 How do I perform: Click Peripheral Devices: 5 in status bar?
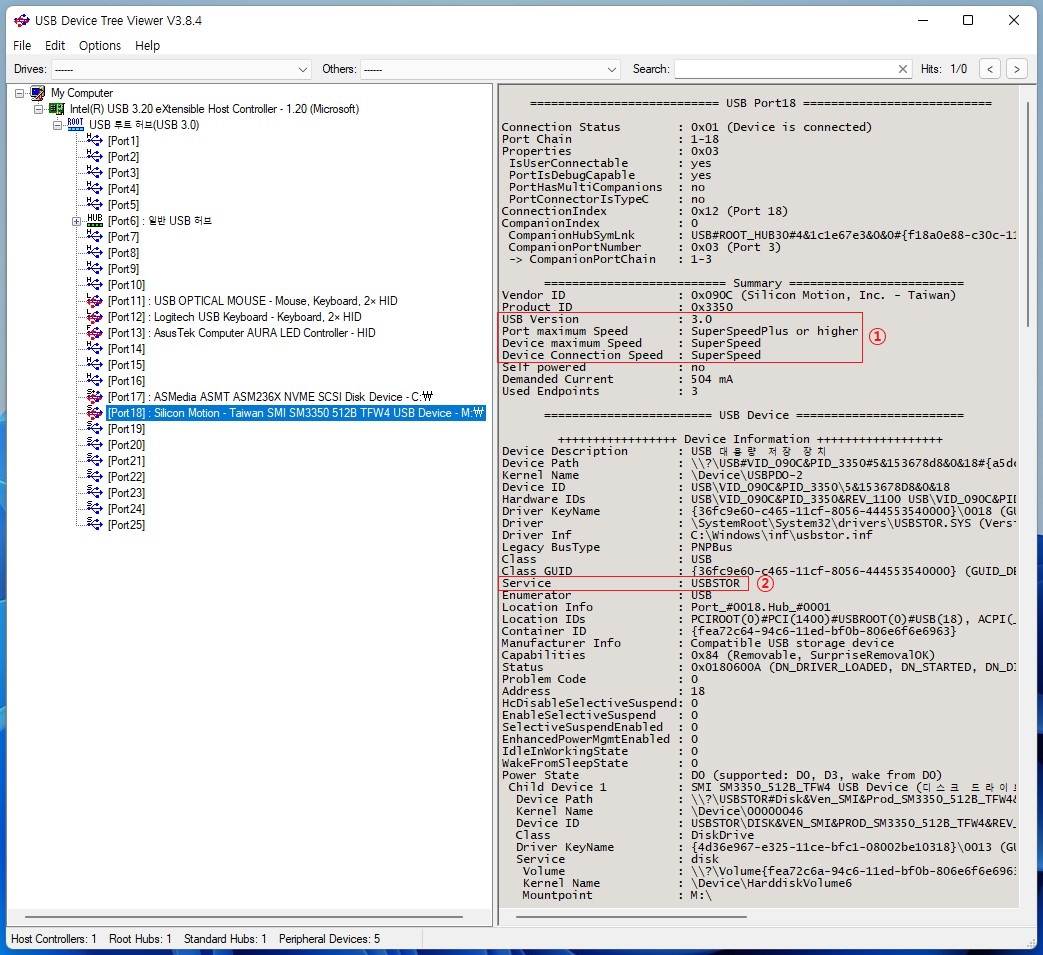(x=329, y=939)
